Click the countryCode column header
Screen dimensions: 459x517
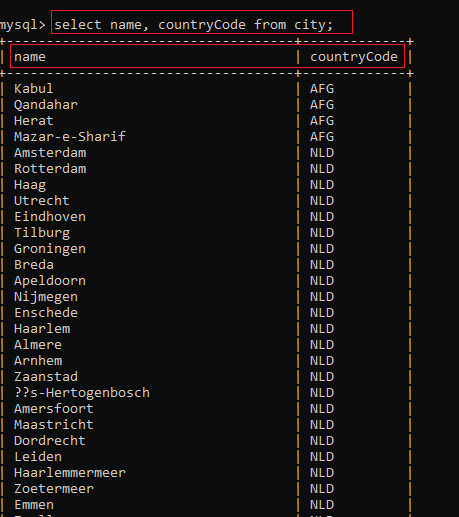(354, 57)
